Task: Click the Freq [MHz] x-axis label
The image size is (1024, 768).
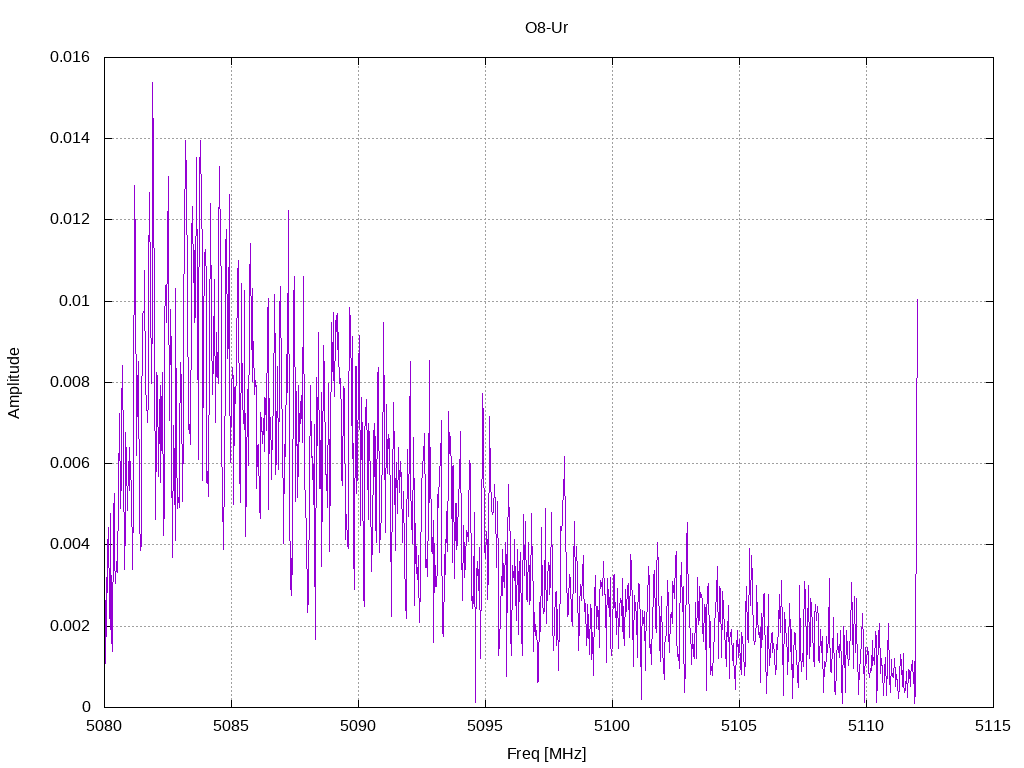Action: point(547,754)
